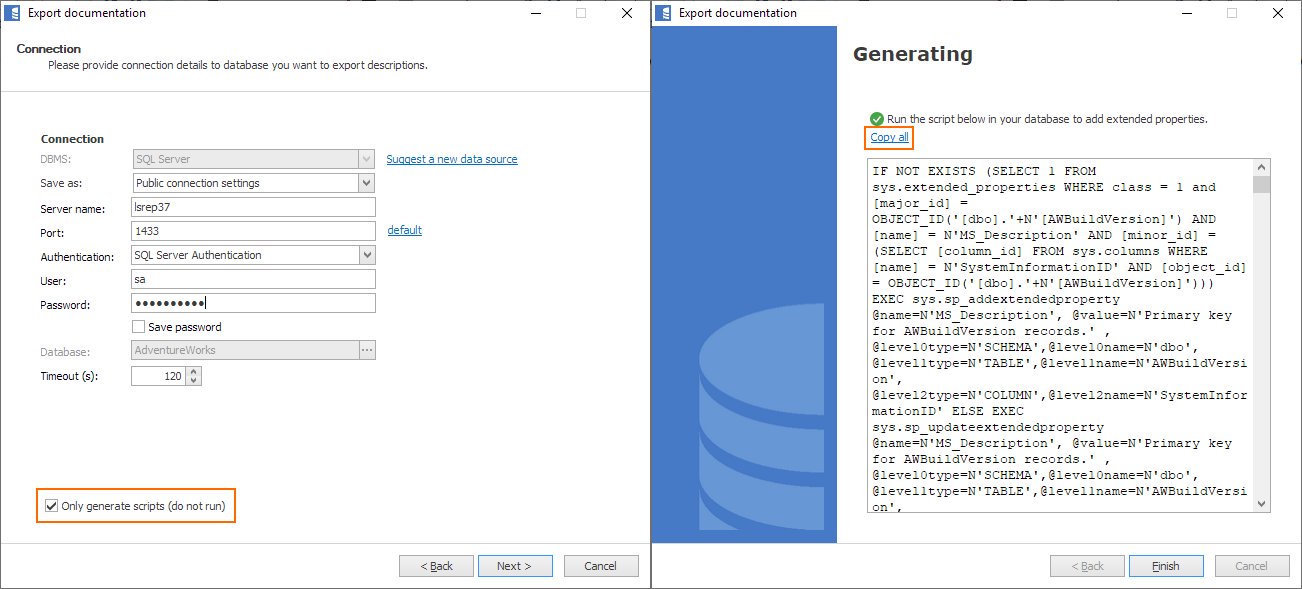The width and height of the screenshot is (1302, 589).
Task: Click the green success checkmark icon
Action: [x=877, y=119]
